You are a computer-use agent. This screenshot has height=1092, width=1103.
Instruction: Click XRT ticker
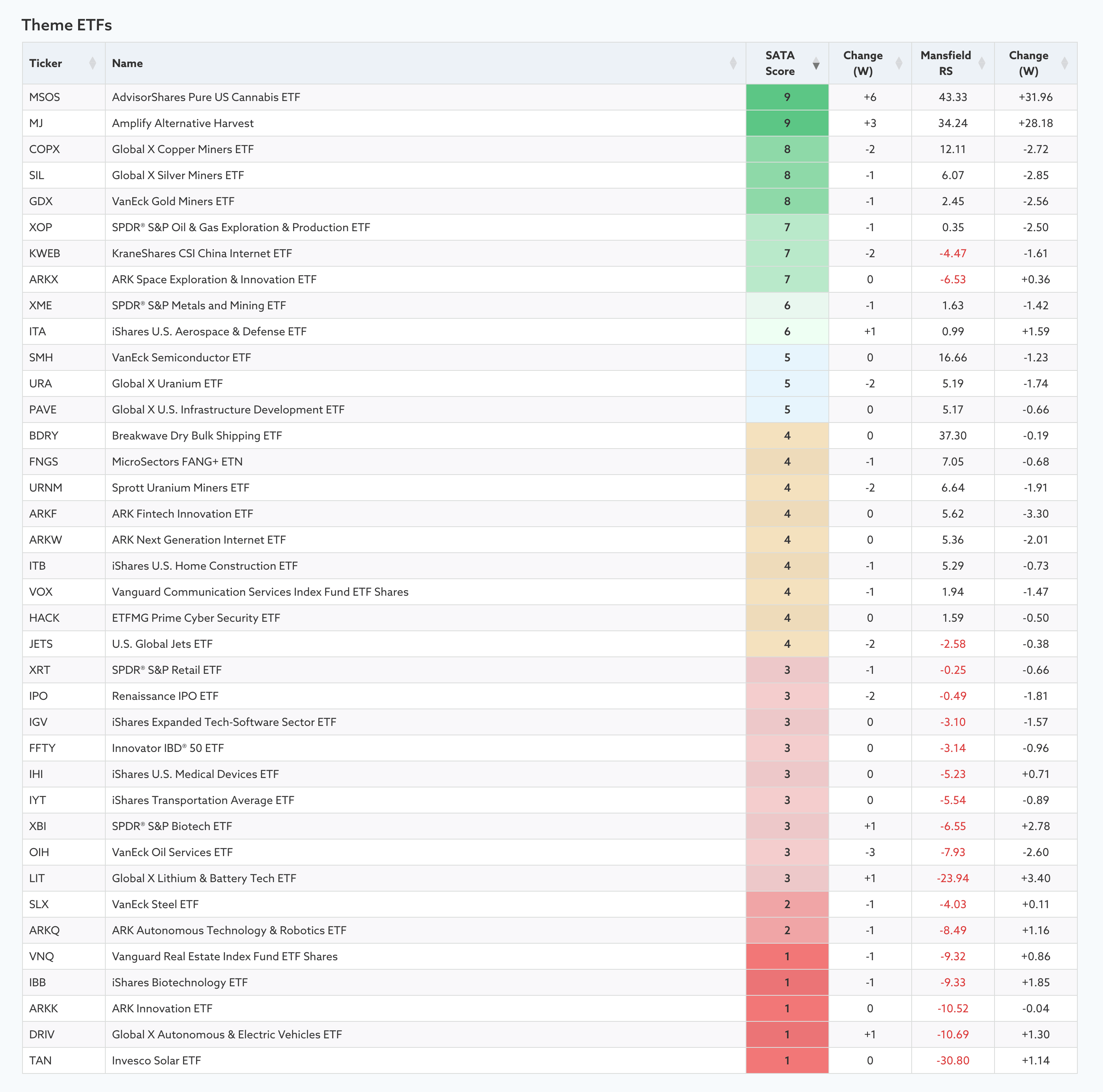click(x=39, y=670)
